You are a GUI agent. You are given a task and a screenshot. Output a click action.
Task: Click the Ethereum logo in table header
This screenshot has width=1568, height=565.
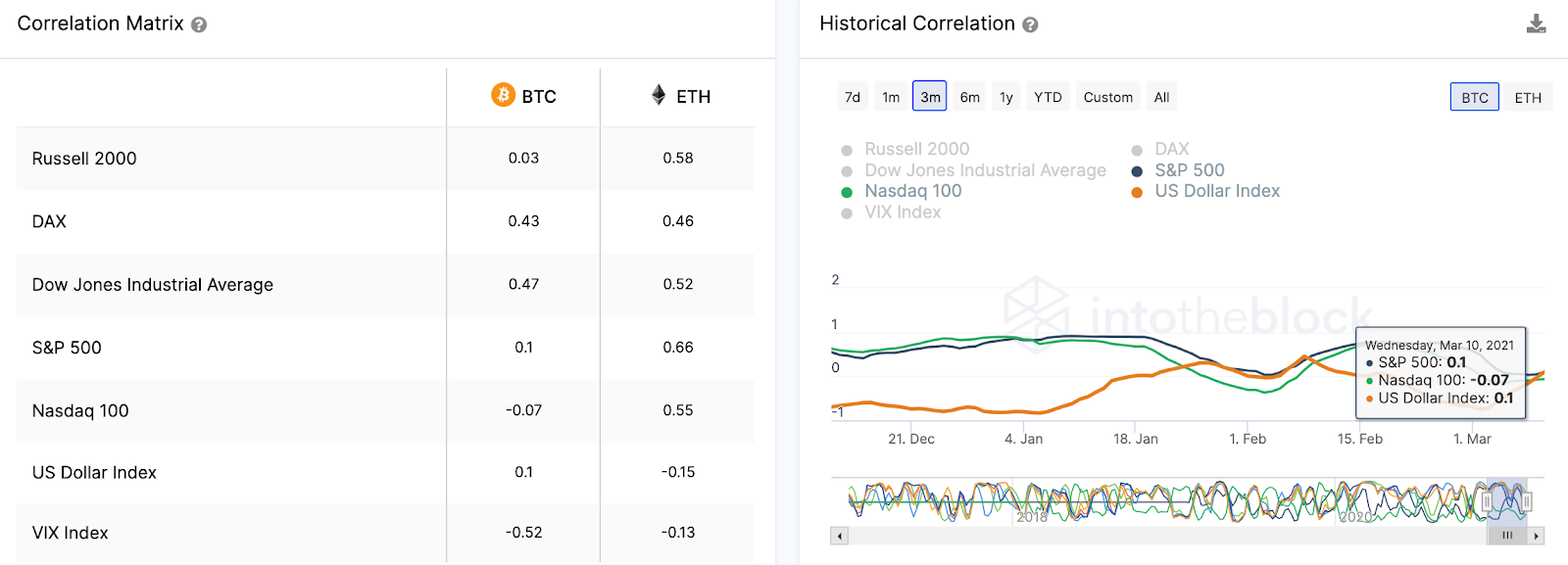pyautogui.click(x=659, y=95)
